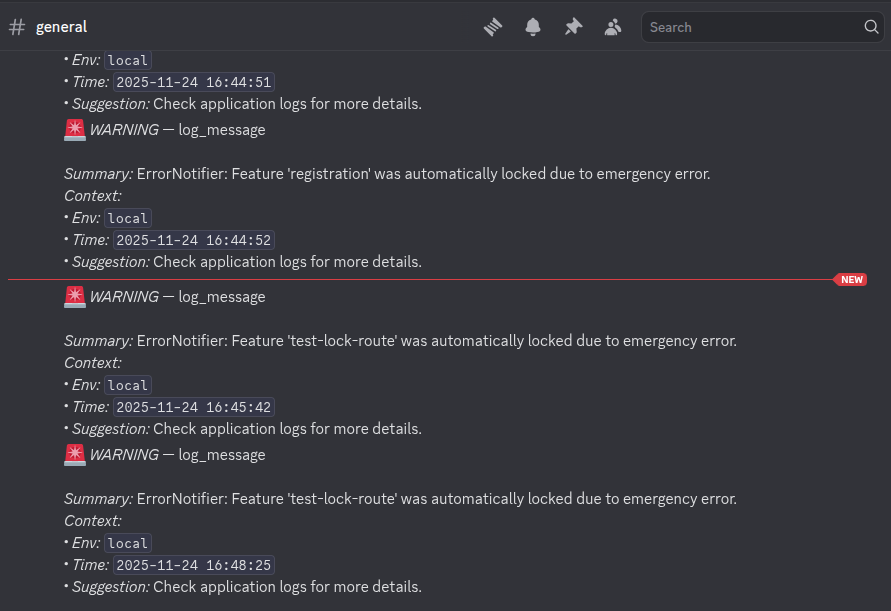Click the siren emoji on the 16:48:25 warning
891x611 pixels.
pos(75,454)
